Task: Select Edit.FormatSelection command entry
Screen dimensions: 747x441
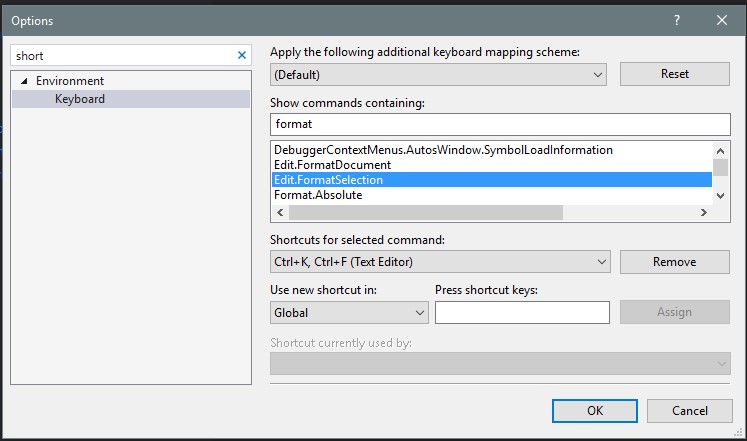Action: click(x=328, y=180)
